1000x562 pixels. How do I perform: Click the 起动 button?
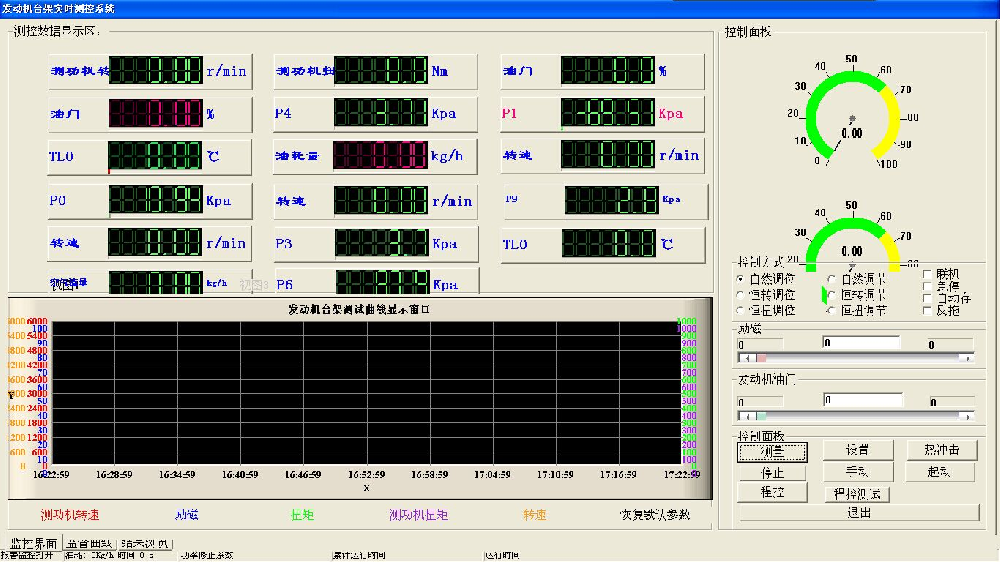click(x=942, y=471)
